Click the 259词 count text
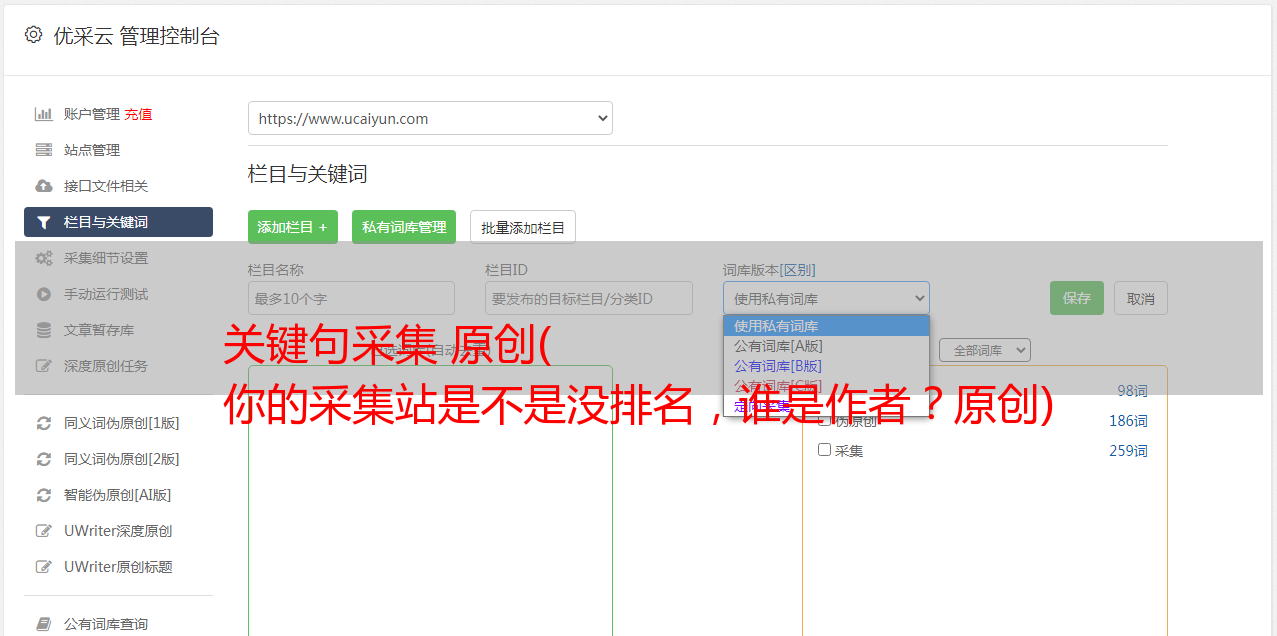This screenshot has height=636, width=1277. pyautogui.click(x=1128, y=451)
